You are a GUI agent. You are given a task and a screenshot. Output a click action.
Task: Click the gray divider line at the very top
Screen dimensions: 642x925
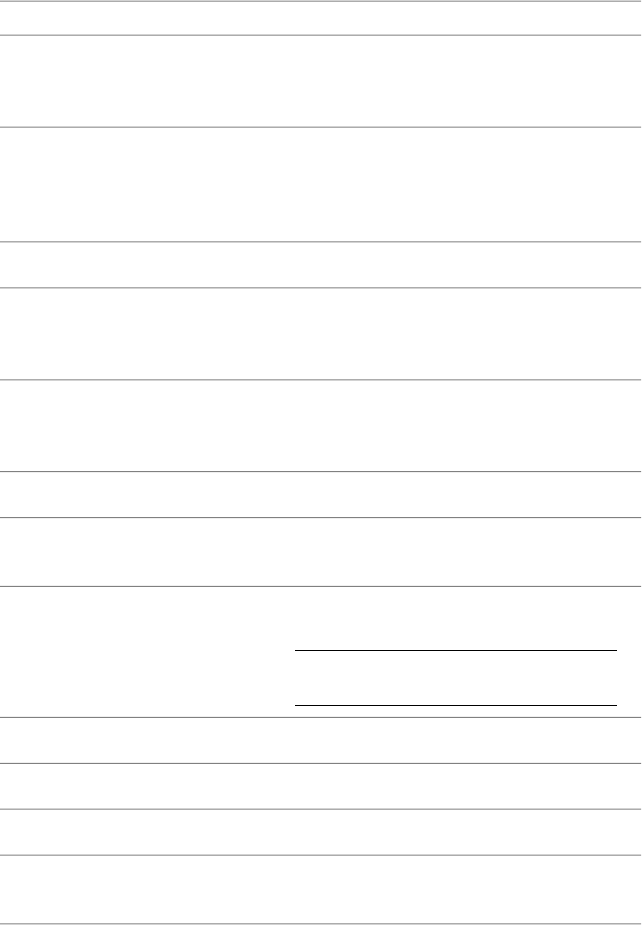pos(321,1)
